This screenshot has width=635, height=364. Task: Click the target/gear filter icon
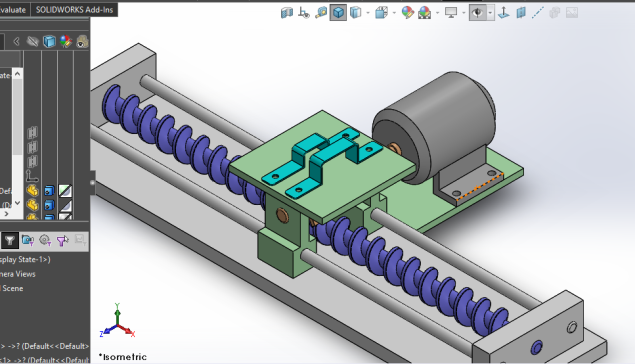point(45,241)
